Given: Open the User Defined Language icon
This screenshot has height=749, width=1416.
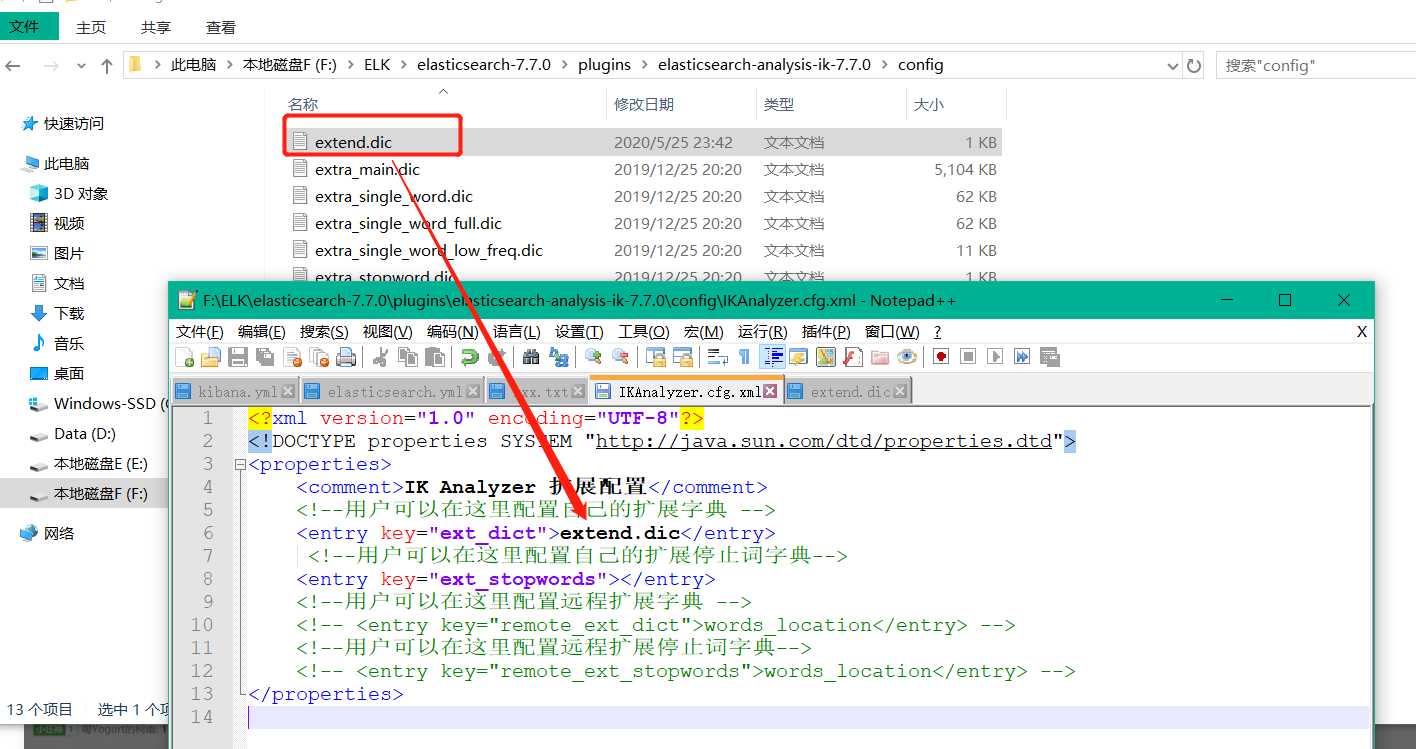Looking at the screenshot, I should tap(799, 357).
